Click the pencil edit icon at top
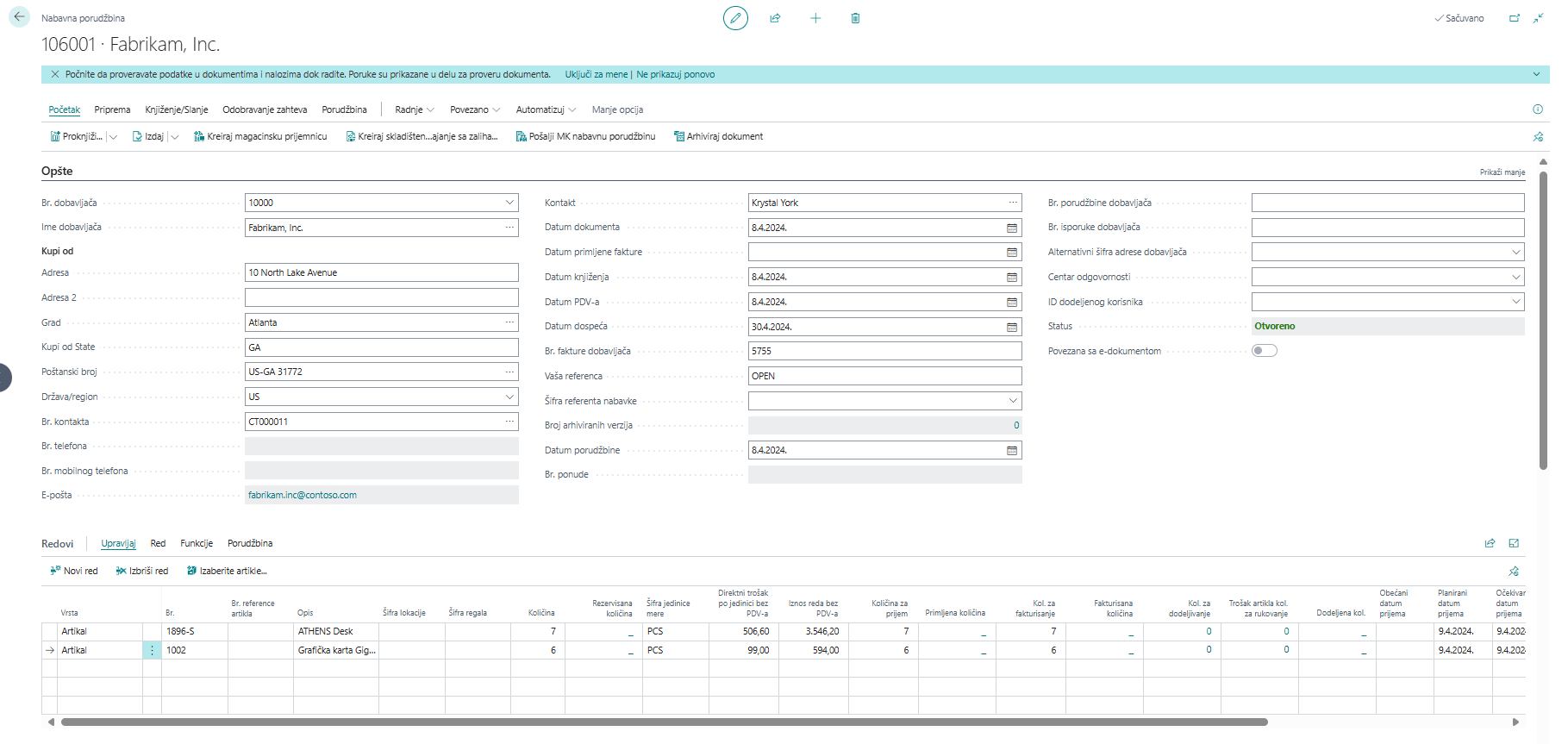Viewport: 1568px width, 744px height. click(734, 18)
